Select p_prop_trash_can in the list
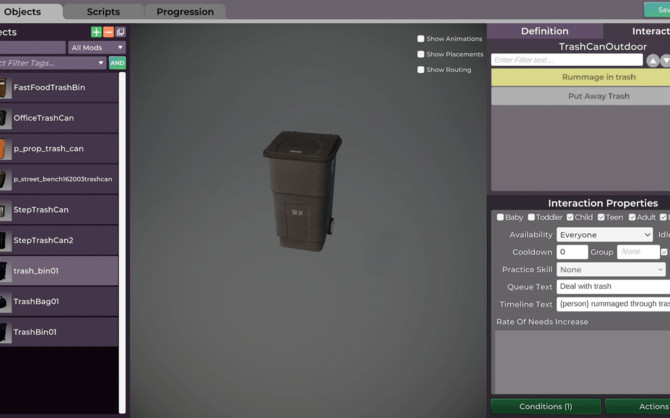This screenshot has height=418, width=670. click(59, 149)
